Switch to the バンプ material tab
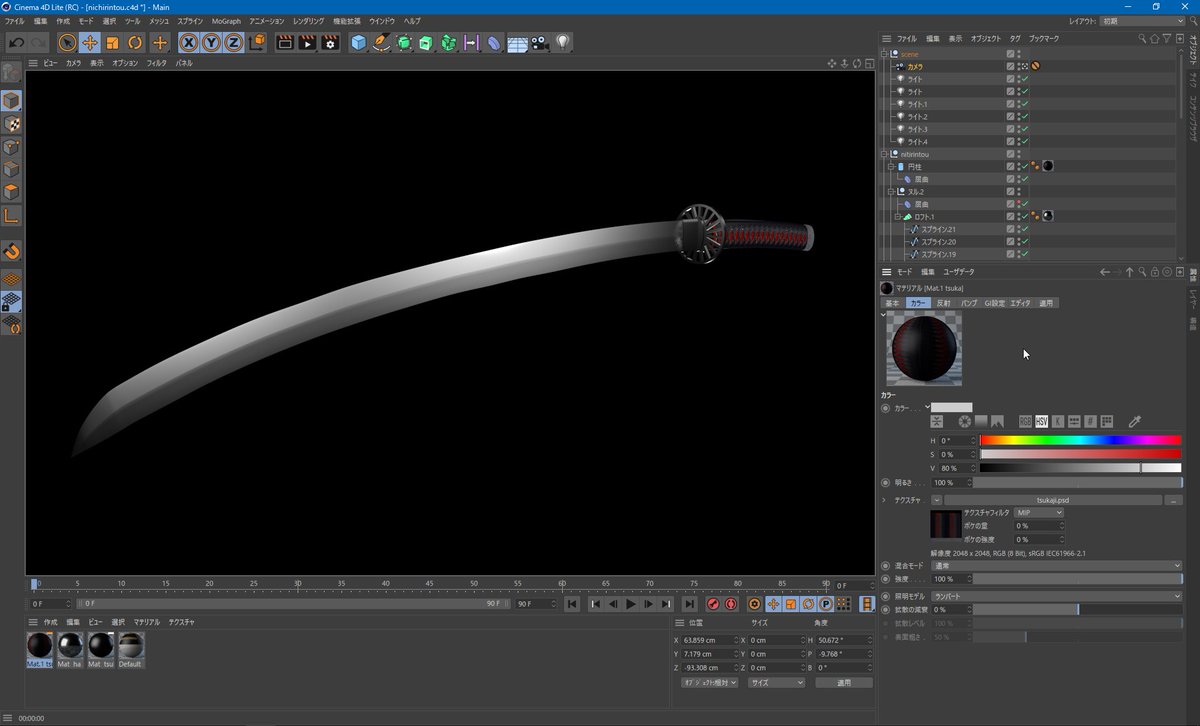 point(968,303)
